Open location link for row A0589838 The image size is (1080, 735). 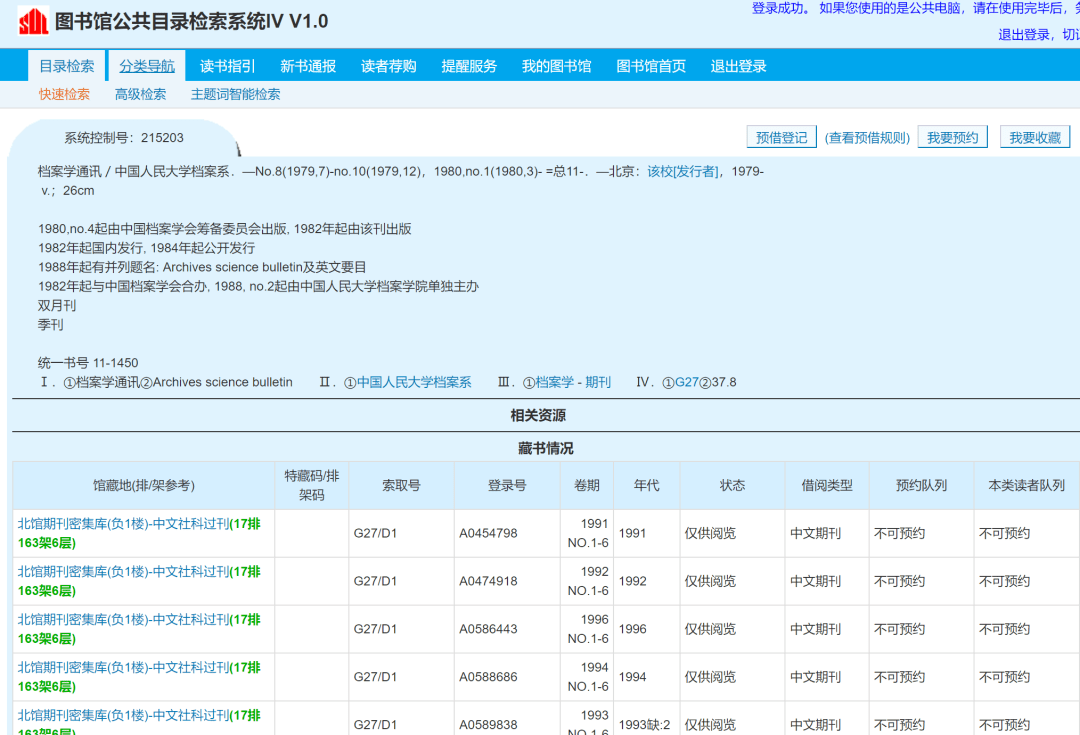(139, 723)
